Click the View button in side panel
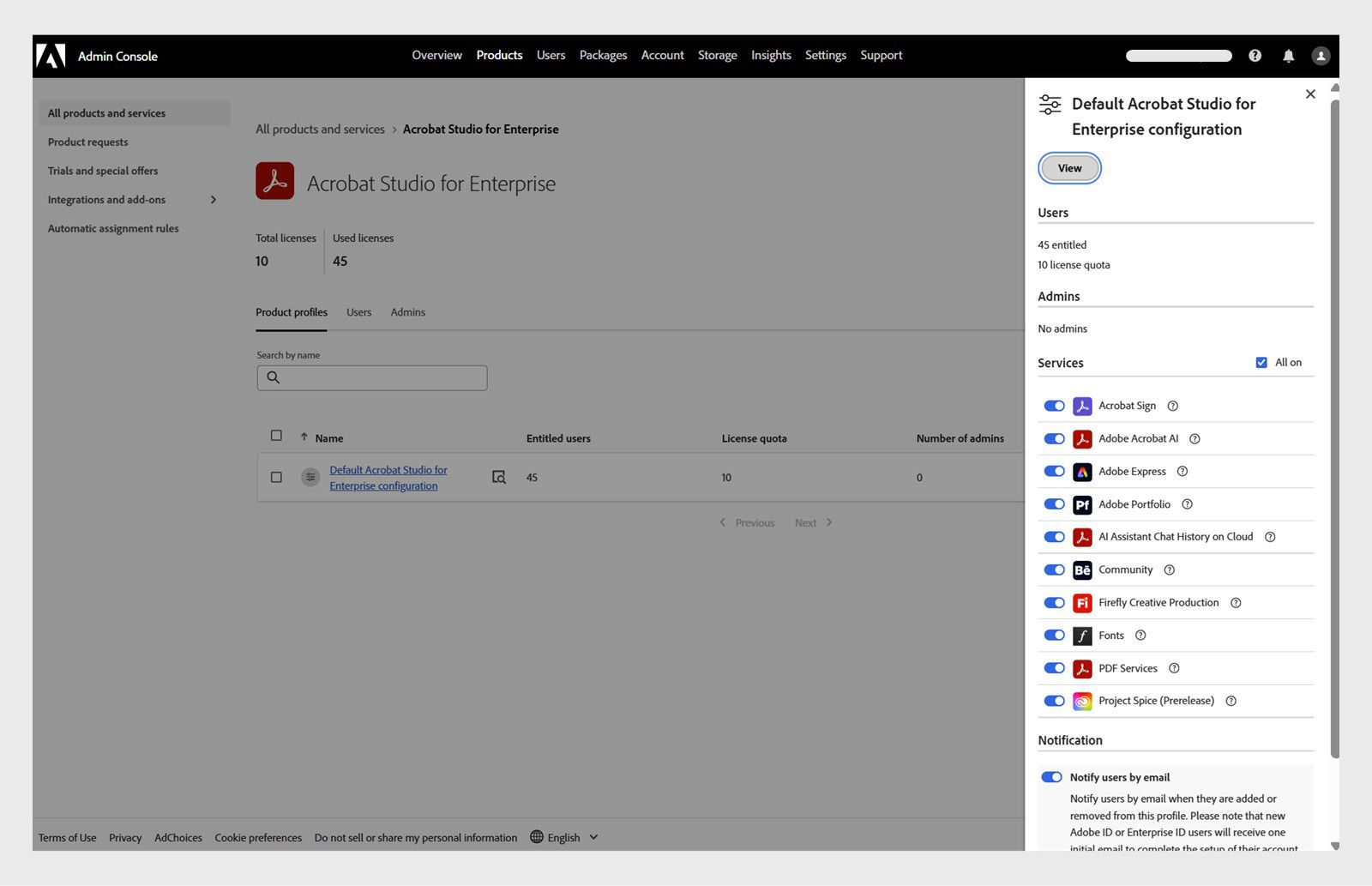Image resolution: width=1372 pixels, height=886 pixels. pyautogui.click(x=1069, y=168)
